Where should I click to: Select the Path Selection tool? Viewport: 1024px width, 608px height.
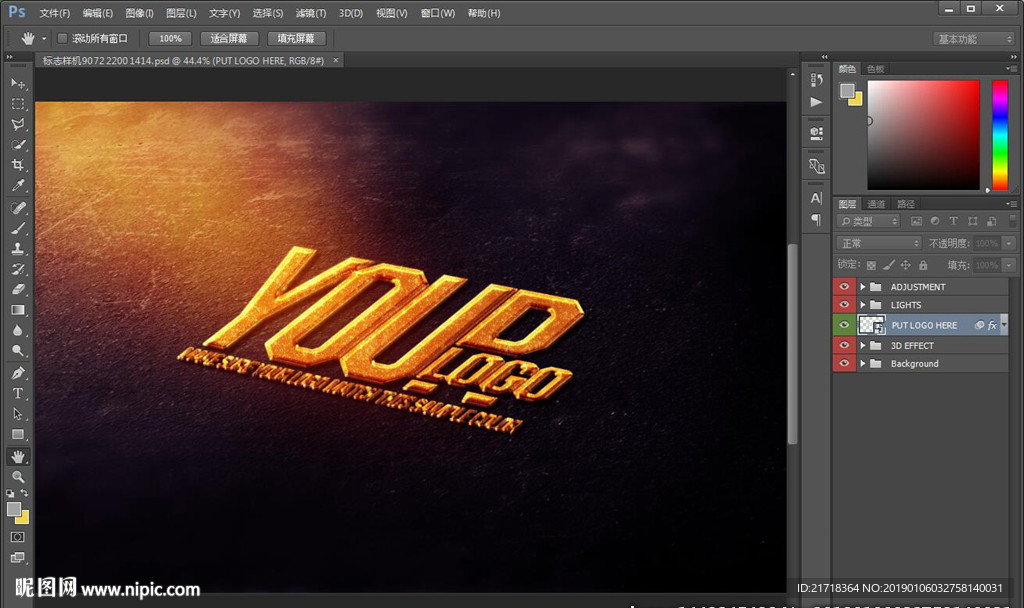pyautogui.click(x=18, y=414)
